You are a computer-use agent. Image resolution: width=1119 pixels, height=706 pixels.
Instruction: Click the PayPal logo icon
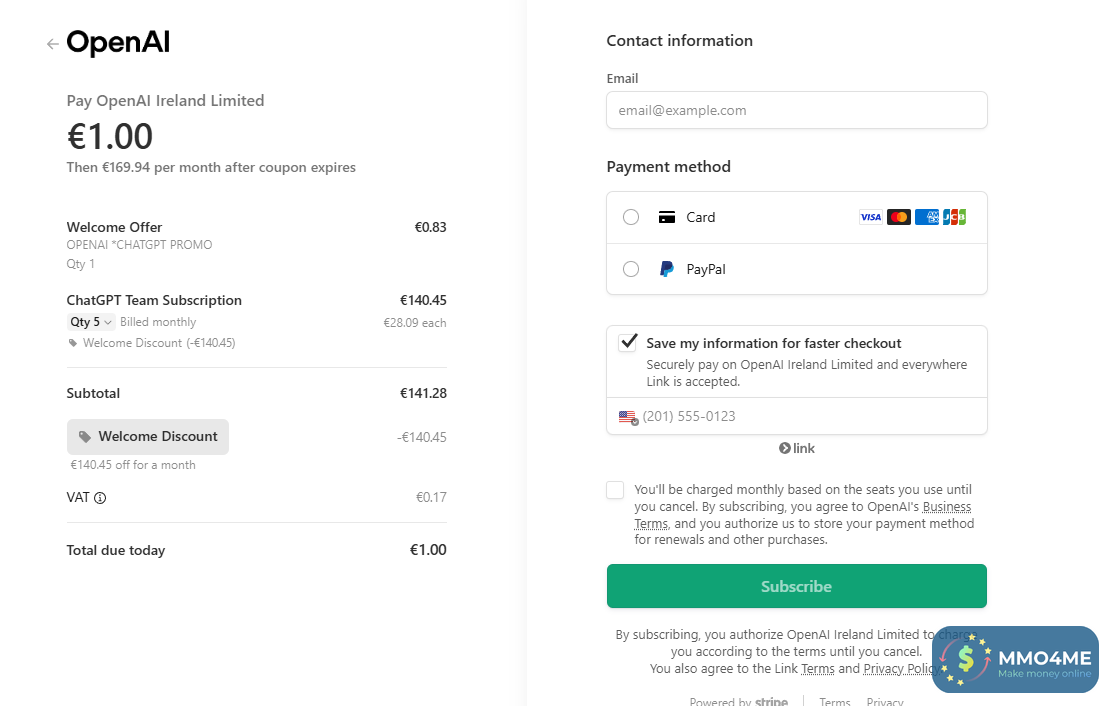(667, 269)
